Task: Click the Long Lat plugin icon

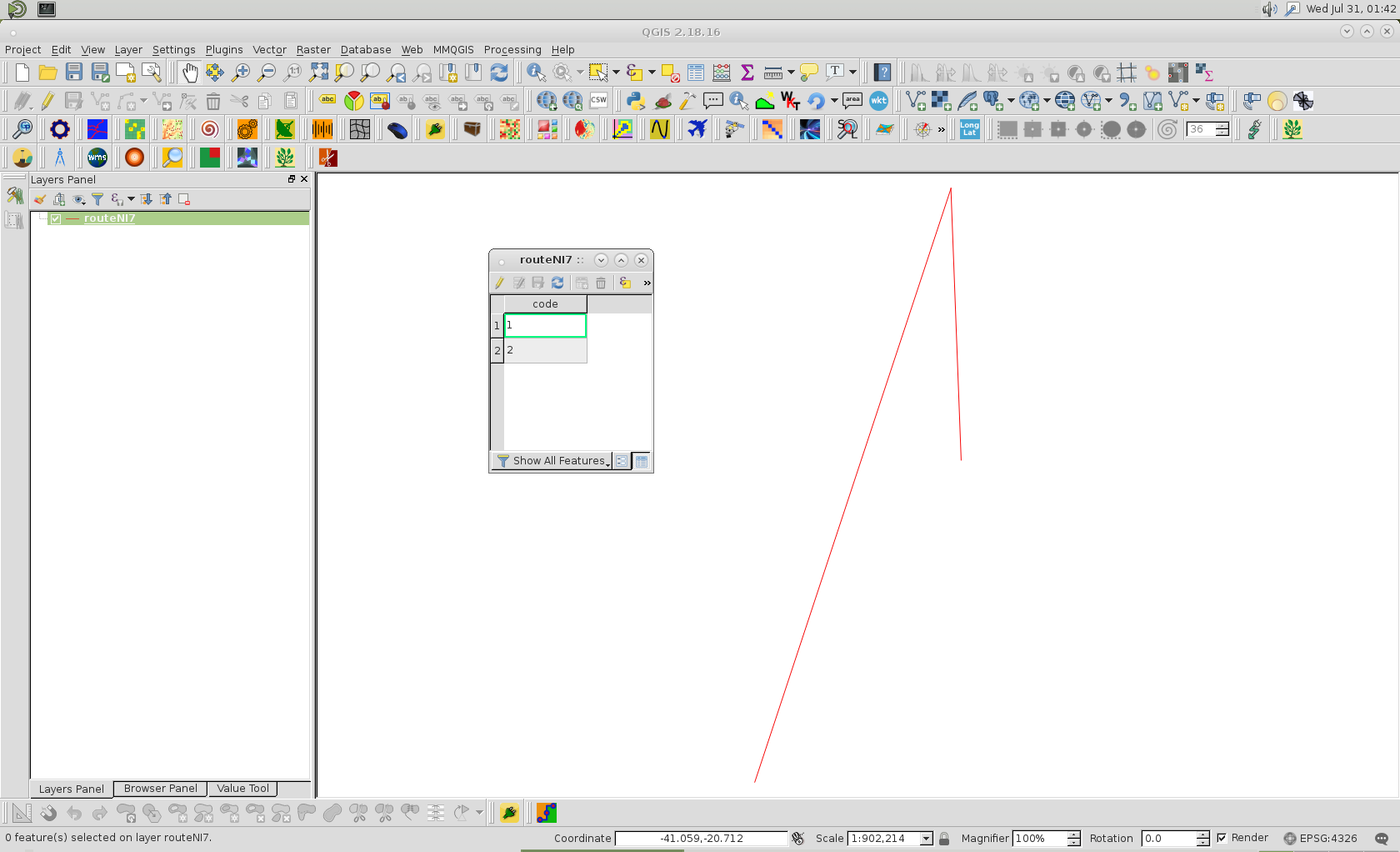Action: (x=969, y=129)
